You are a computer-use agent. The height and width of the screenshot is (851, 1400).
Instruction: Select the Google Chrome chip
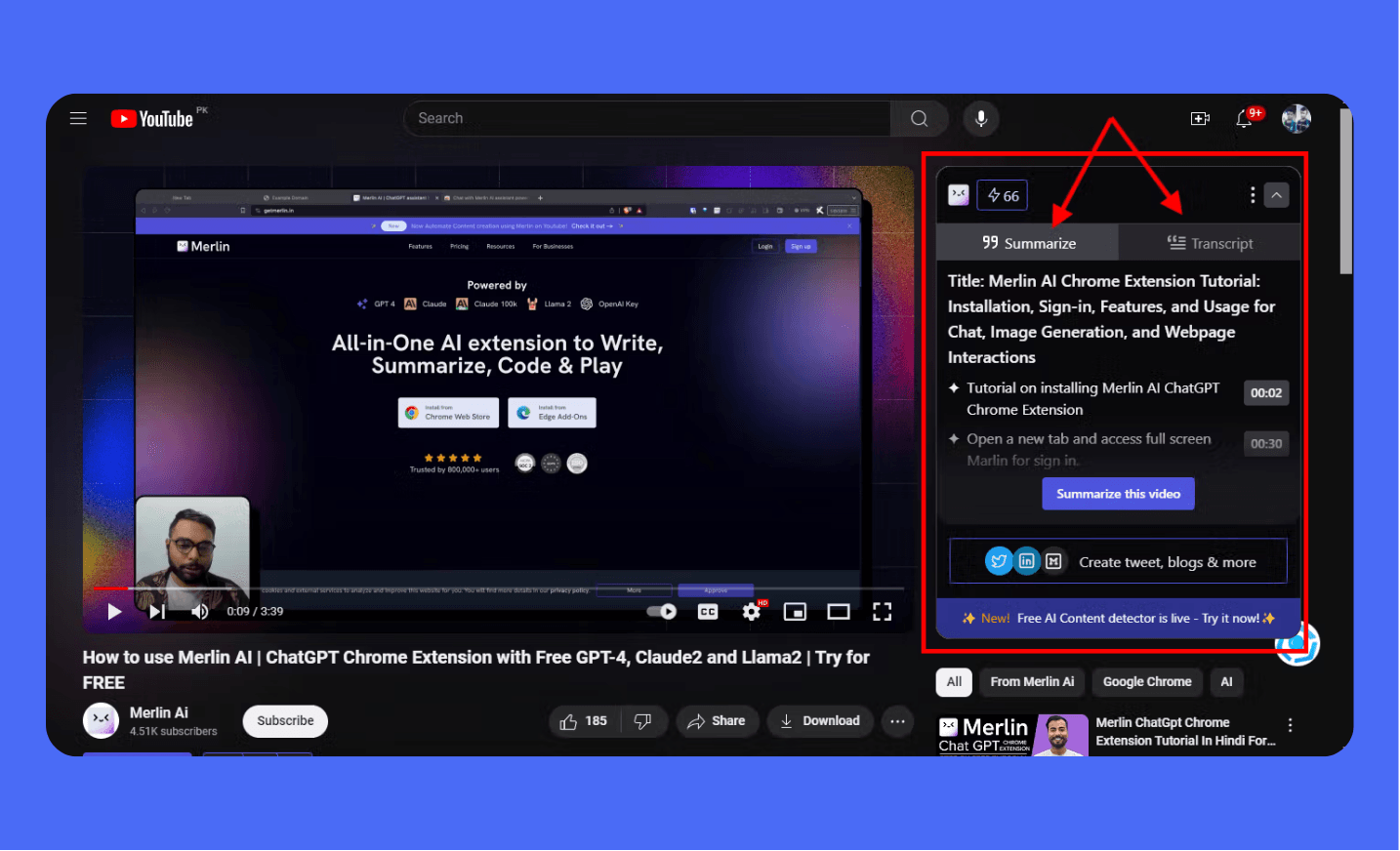(1147, 682)
